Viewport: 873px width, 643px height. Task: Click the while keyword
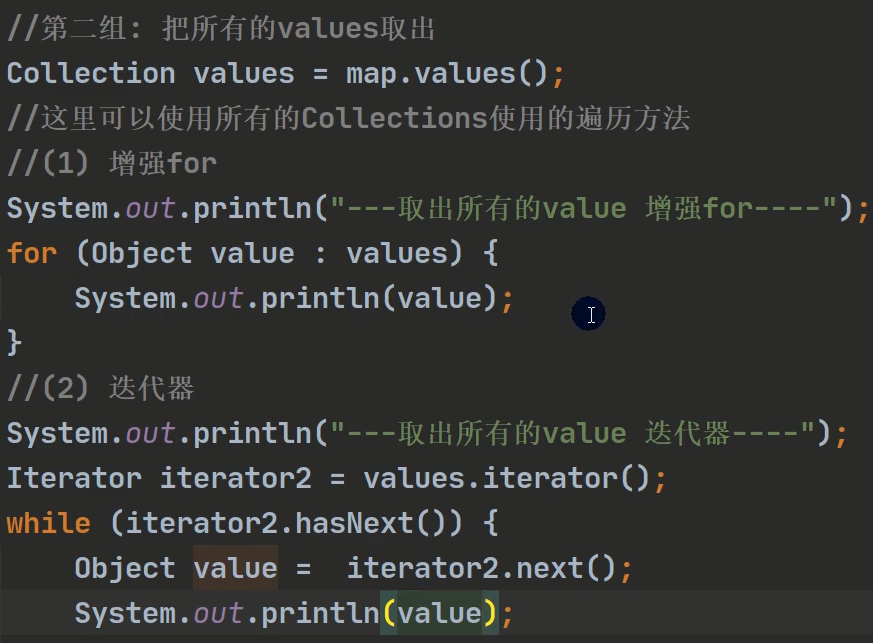[x=48, y=523]
